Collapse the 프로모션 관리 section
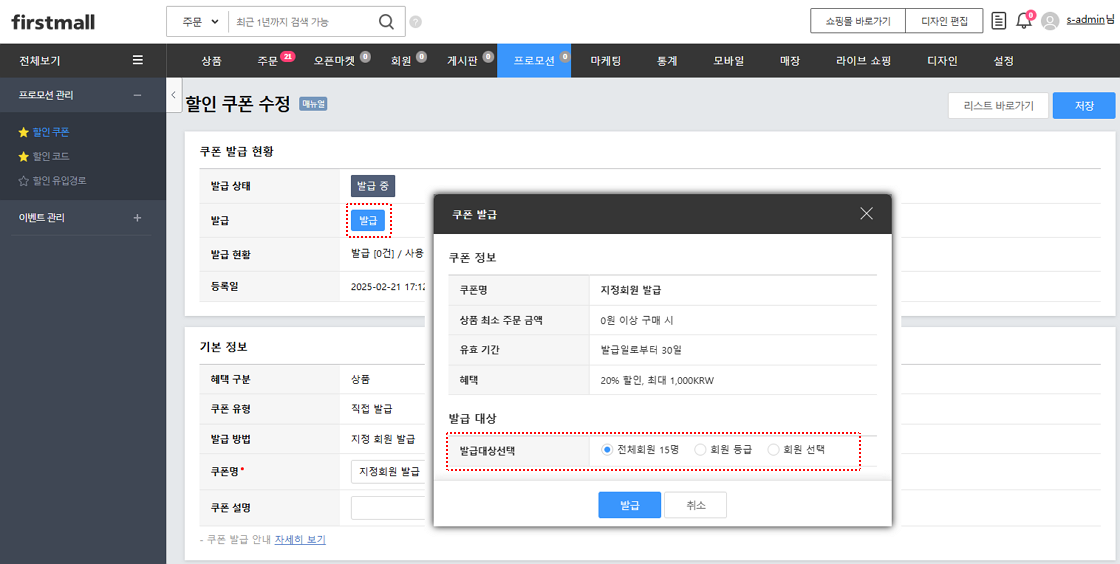 (x=137, y=95)
